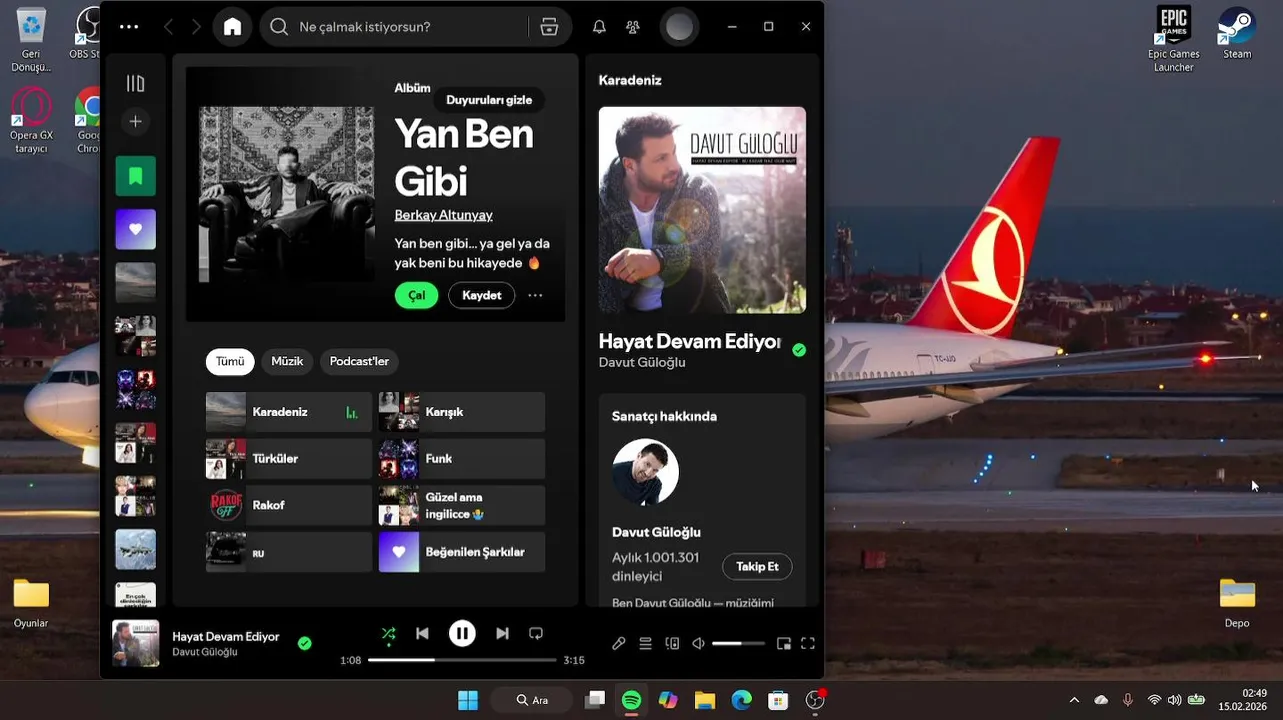Open Beğenilen Şarkılar tile
Screen dimensions: 1283x720
click(x=462, y=552)
